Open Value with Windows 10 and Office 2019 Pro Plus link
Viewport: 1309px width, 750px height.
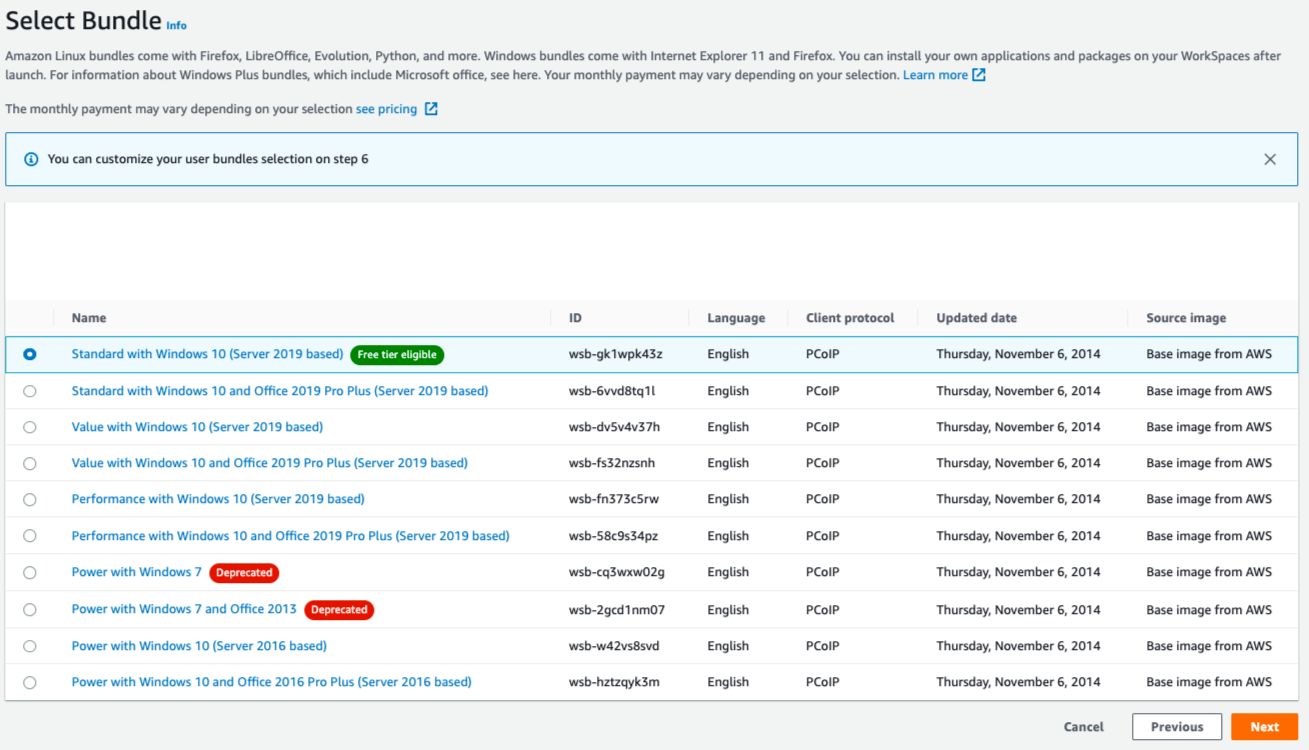tap(270, 463)
